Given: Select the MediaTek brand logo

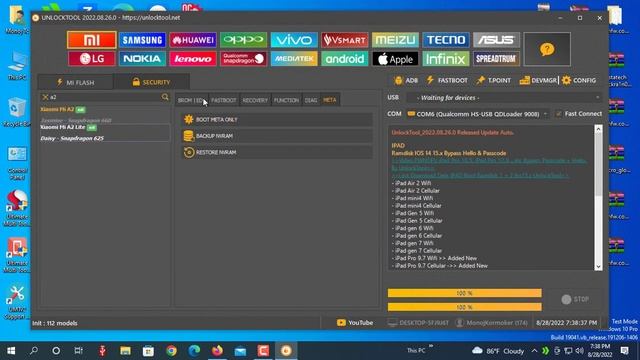Looking at the screenshot, I should [294, 59].
